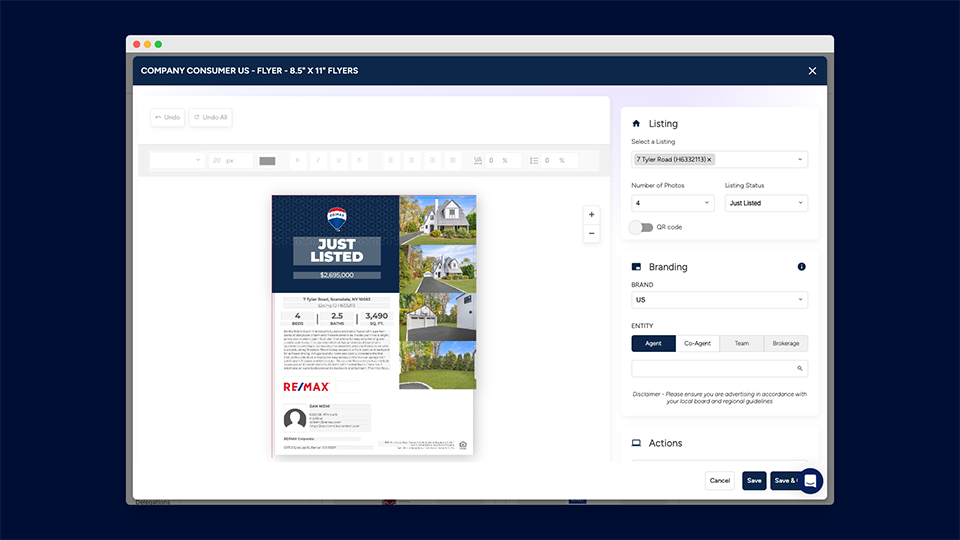Click the Undo All button
960x540 pixels.
(x=211, y=117)
